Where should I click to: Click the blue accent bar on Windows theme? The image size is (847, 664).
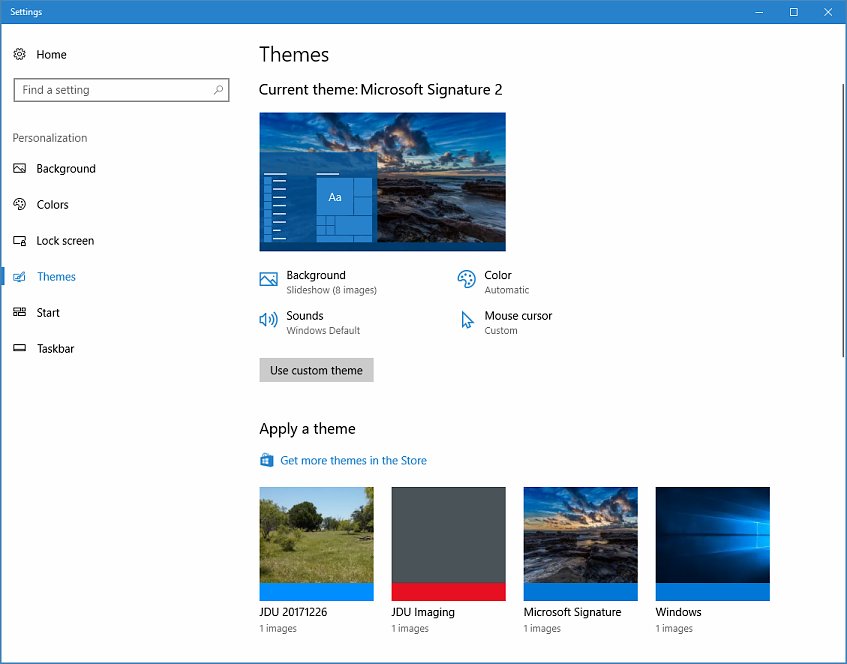pyautogui.click(x=712, y=592)
